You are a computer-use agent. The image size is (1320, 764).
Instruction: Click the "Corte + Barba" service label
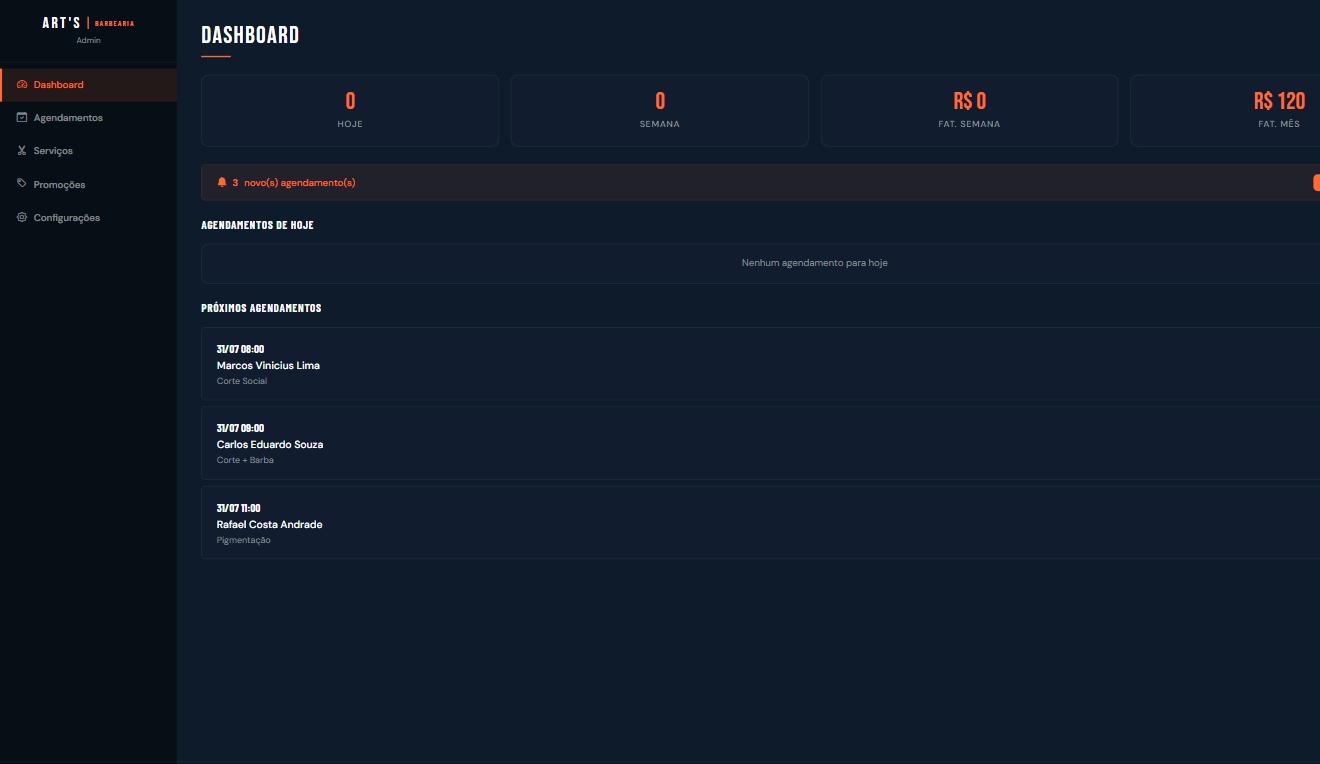click(245, 460)
